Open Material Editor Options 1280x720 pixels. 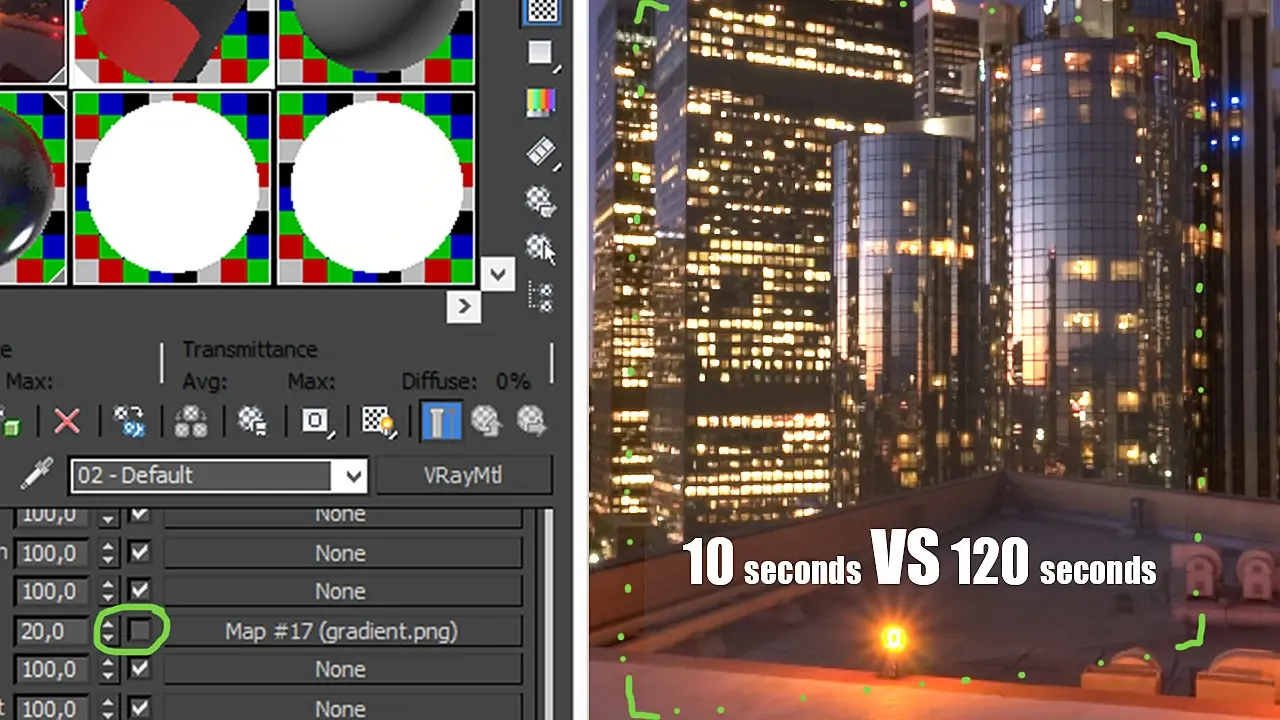pos(541,200)
